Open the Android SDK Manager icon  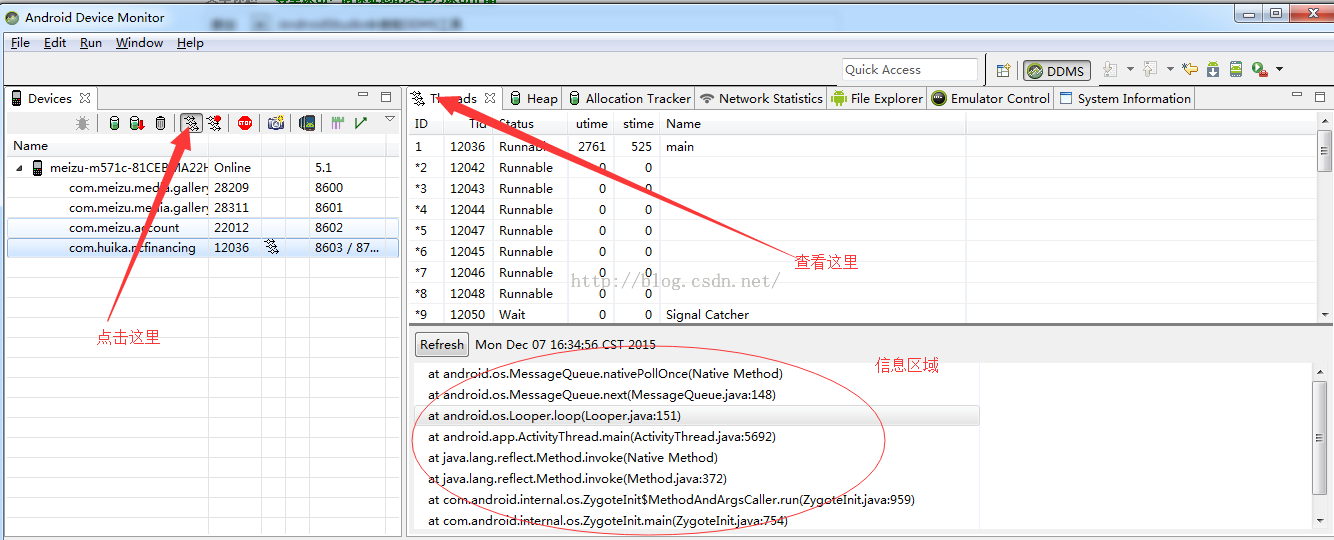click(1213, 69)
